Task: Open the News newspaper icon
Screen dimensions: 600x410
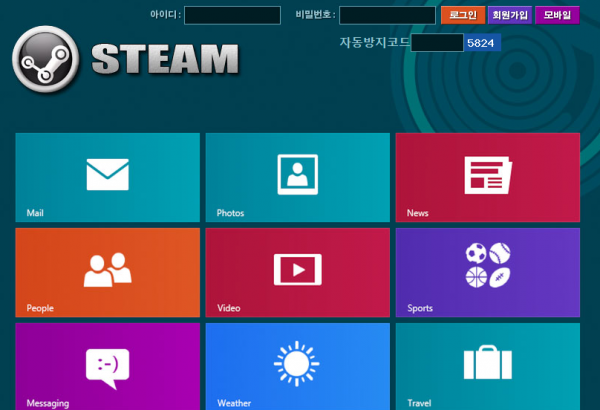Action: coord(488,175)
